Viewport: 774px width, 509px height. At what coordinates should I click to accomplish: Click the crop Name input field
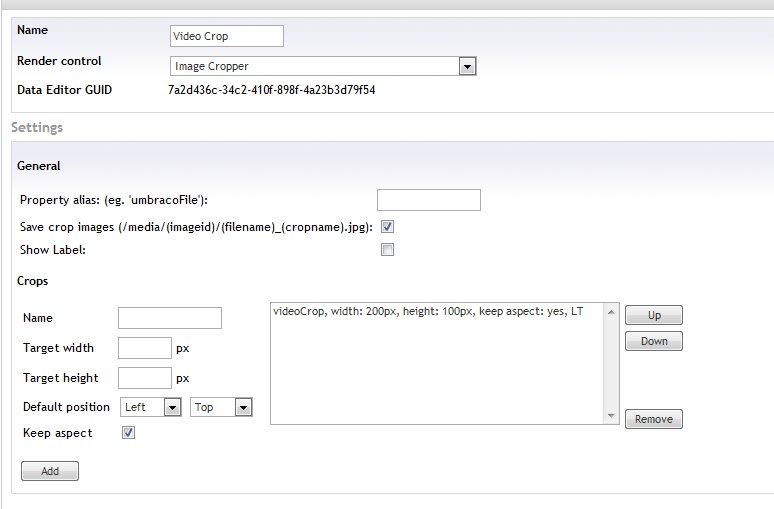[169, 318]
